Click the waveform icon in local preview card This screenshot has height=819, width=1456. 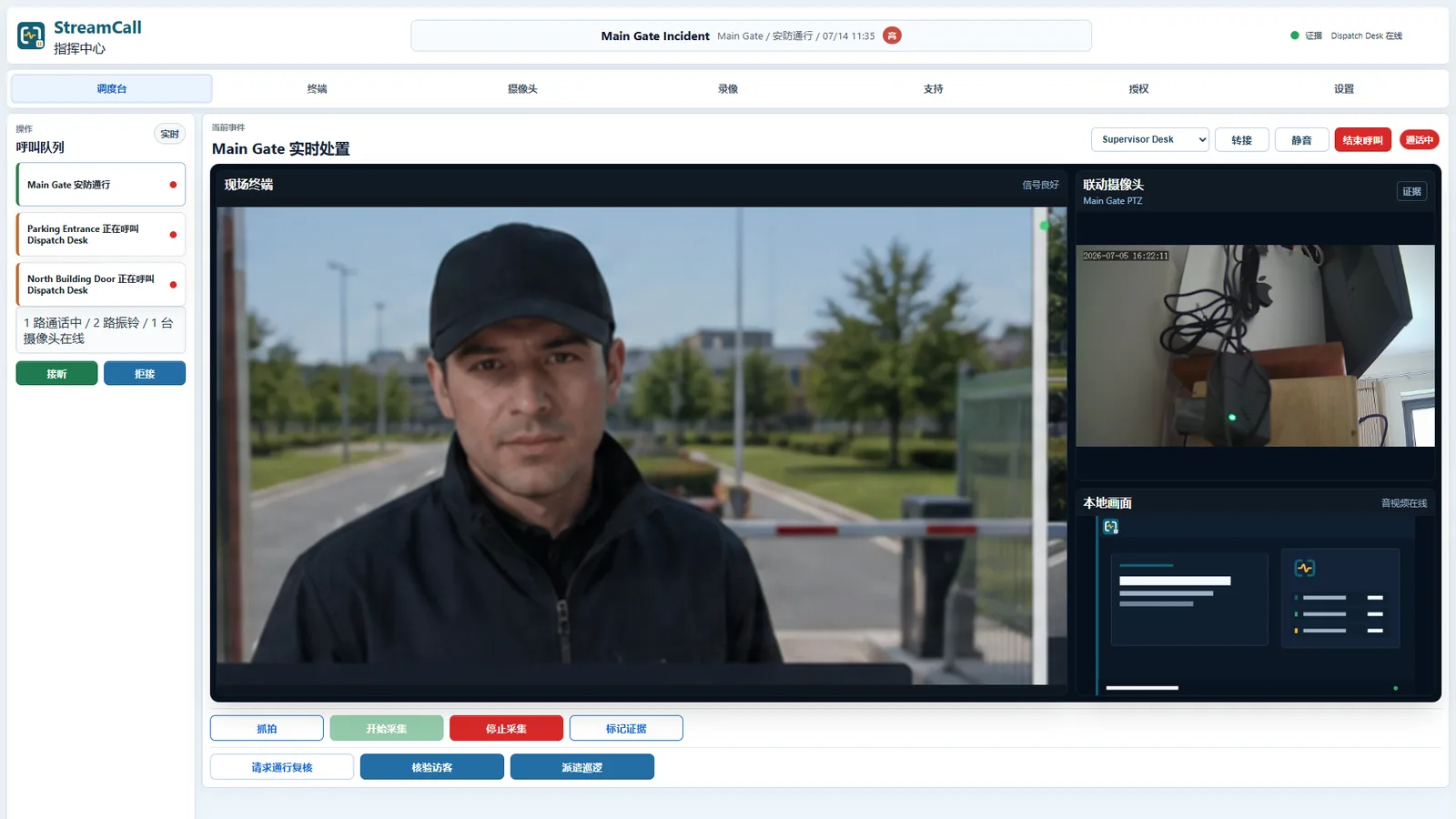(1304, 568)
